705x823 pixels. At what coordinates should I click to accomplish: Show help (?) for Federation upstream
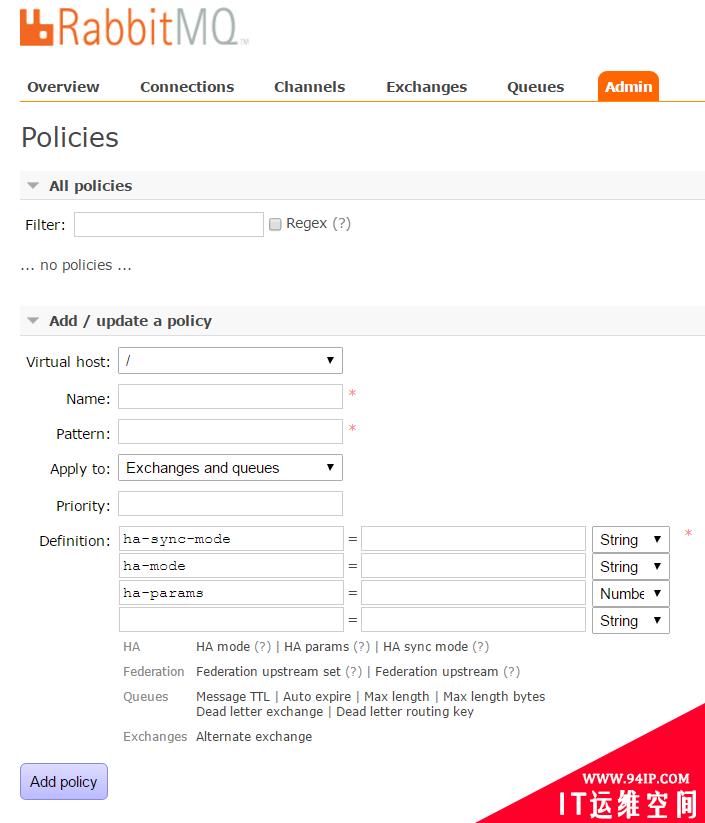511,672
